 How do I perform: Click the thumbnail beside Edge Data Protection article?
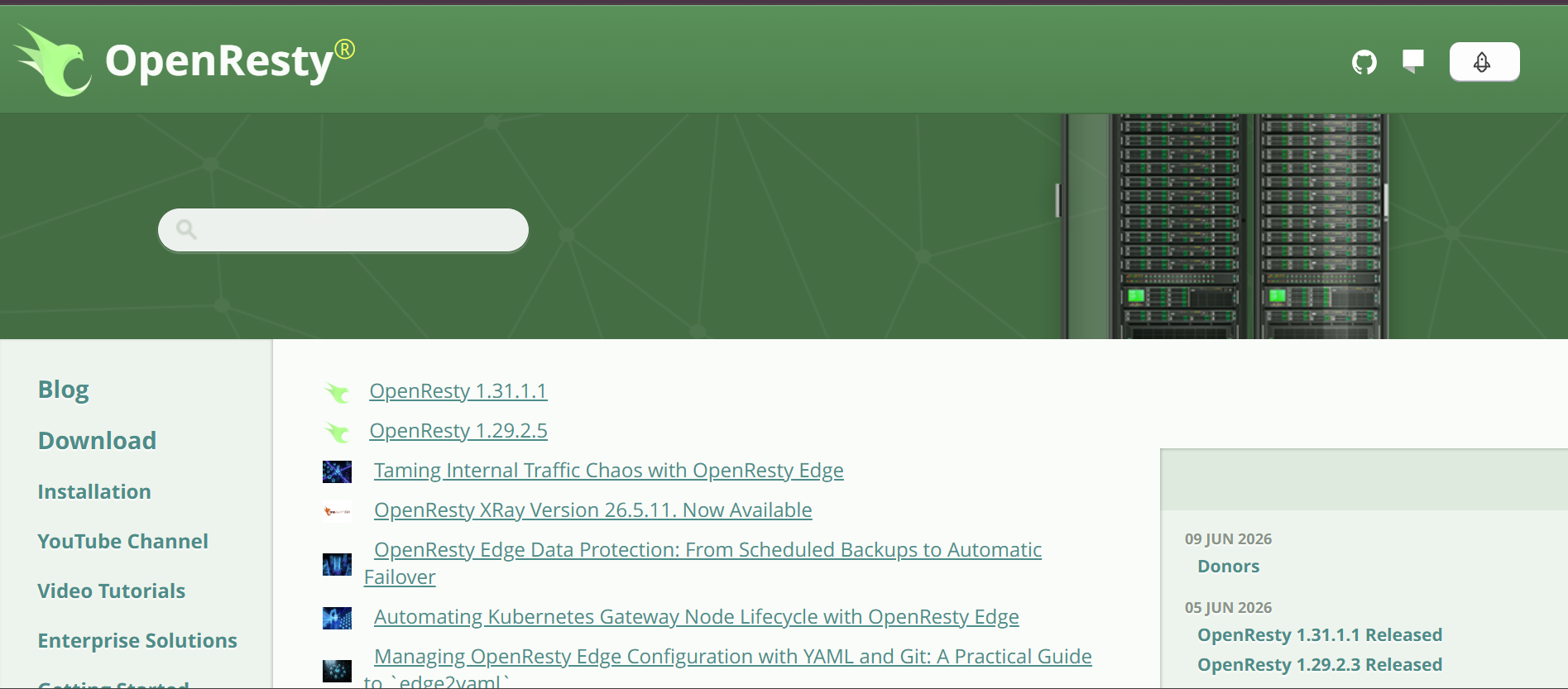tap(337, 564)
